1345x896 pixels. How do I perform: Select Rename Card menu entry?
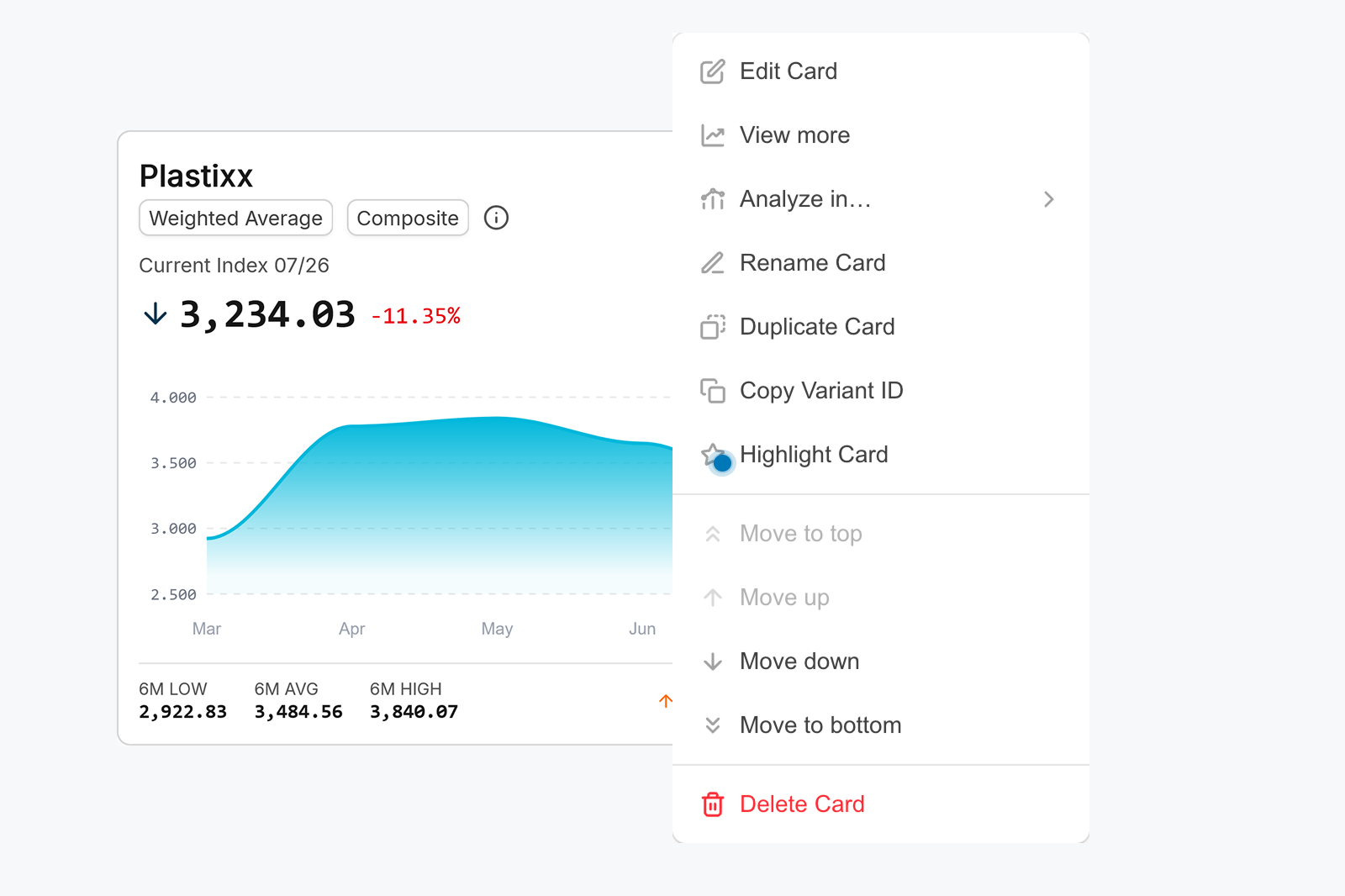(x=881, y=263)
